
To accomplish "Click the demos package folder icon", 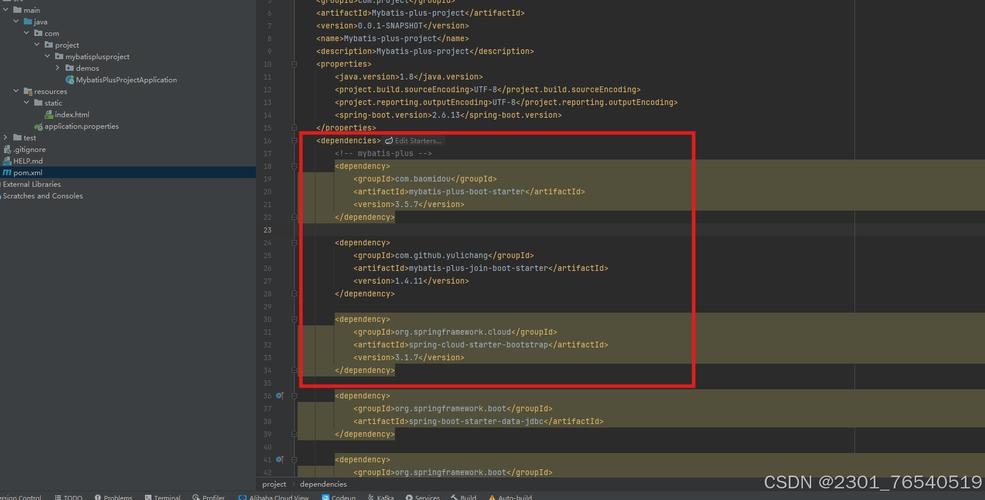I will [69, 68].
